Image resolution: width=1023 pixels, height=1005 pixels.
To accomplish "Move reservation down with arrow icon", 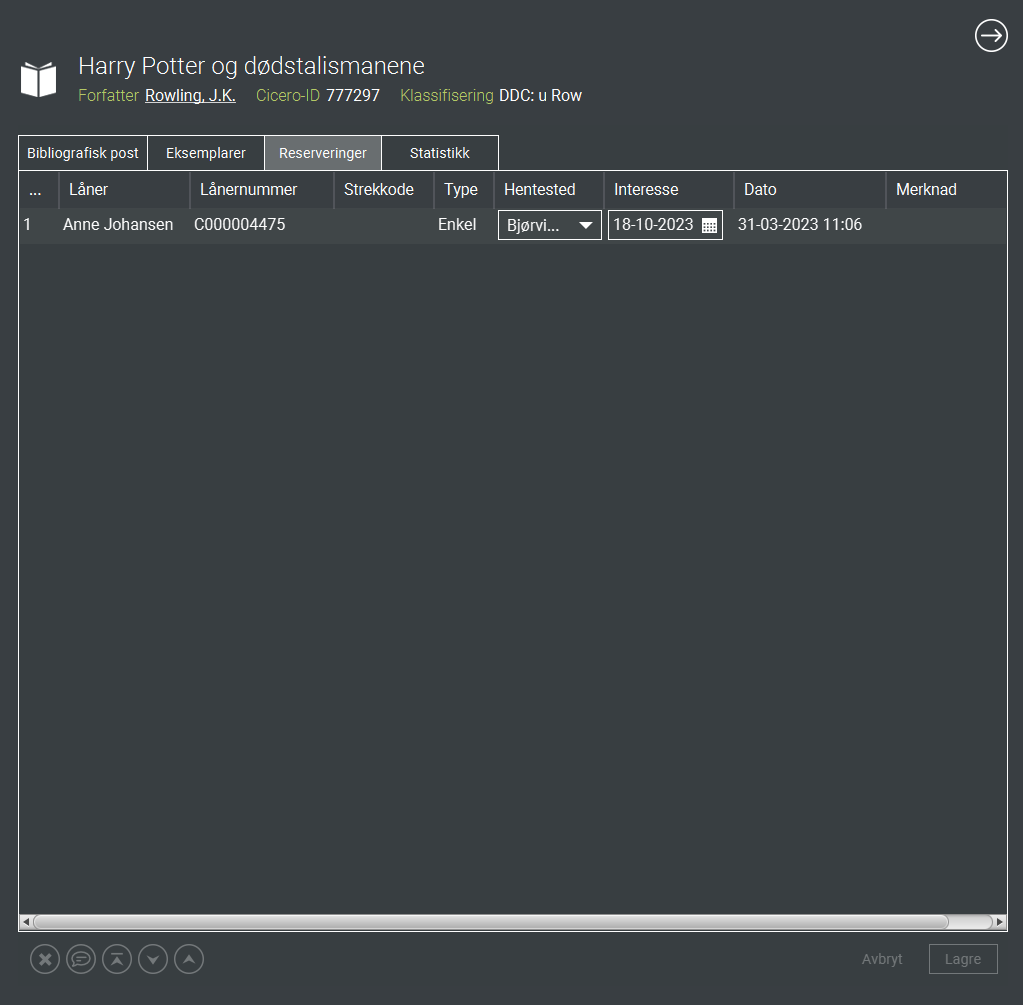I will coord(153,959).
